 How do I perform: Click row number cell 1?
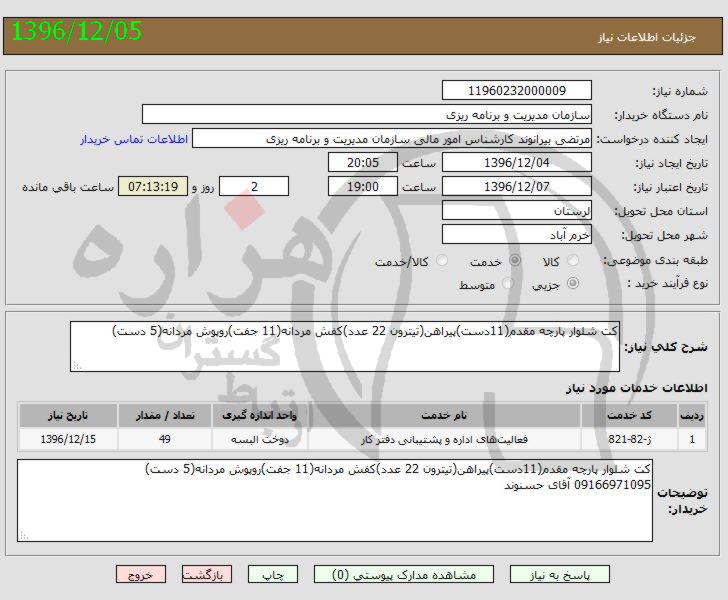pyautogui.click(x=692, y=439)
